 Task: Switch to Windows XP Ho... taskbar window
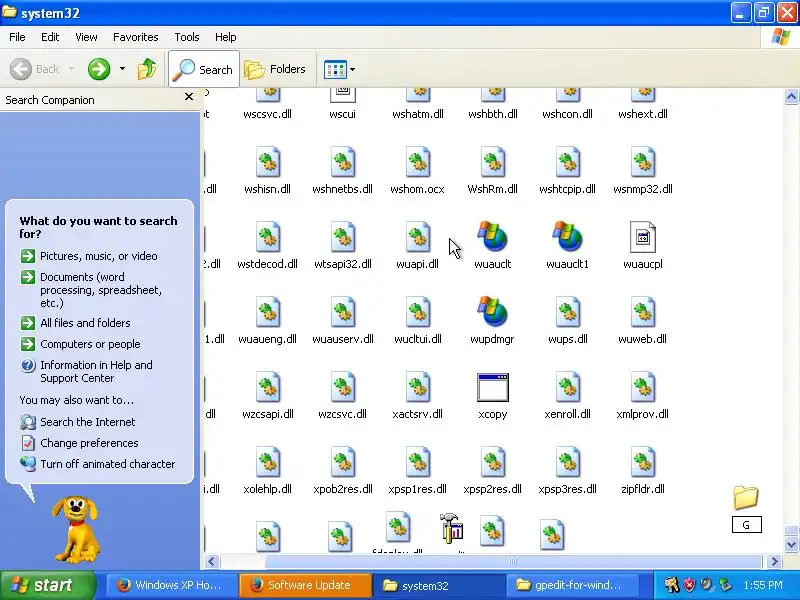(171, 585)
